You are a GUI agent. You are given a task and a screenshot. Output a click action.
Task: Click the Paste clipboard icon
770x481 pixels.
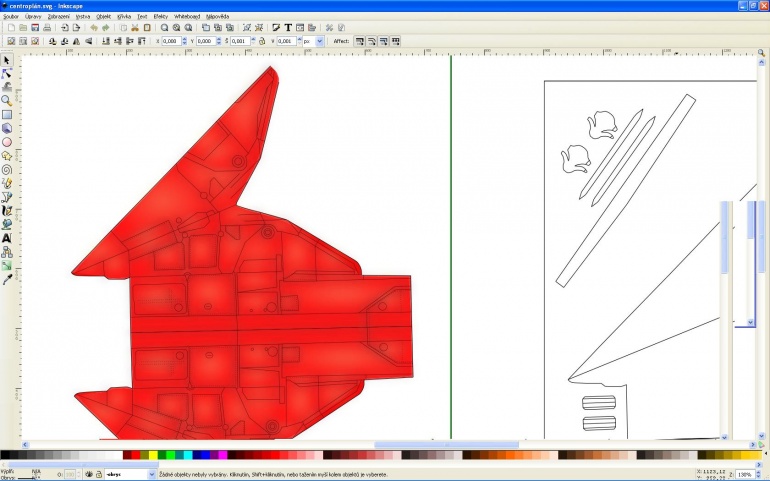pyautogui.click(x=147, y=28)
